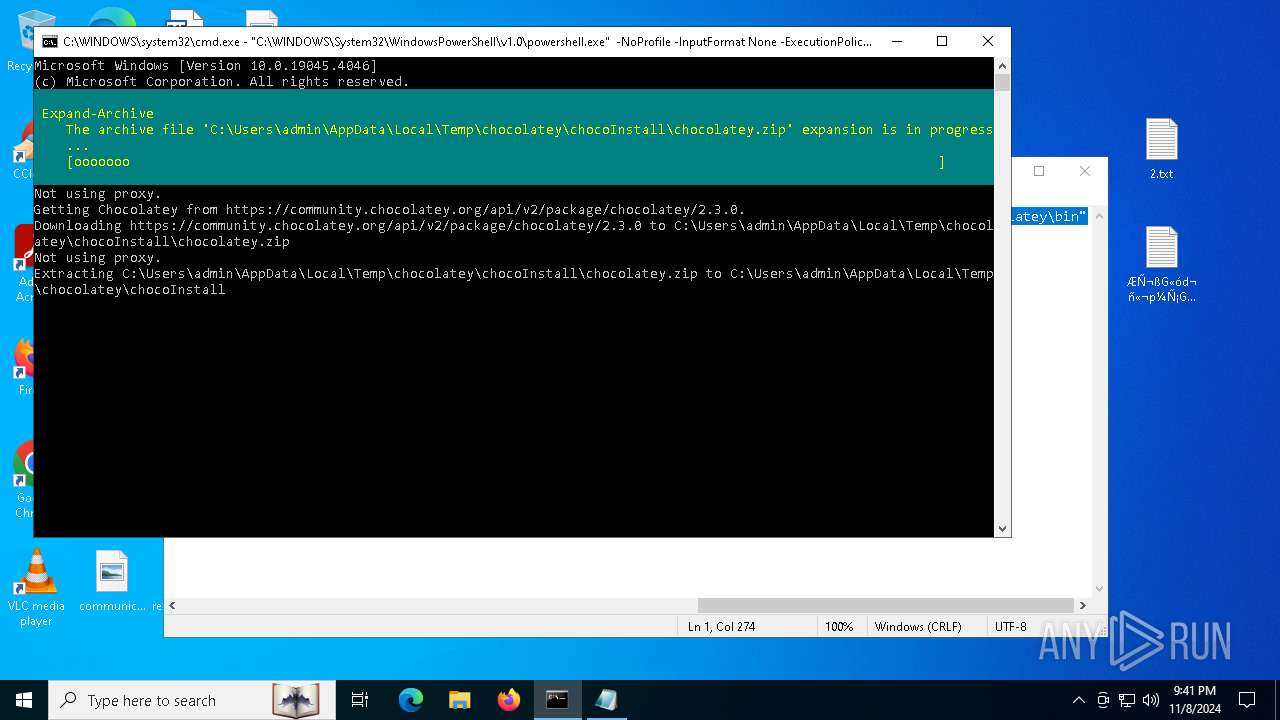Image resolution: width=1280 pixels, height=720 pixels.
Task: Maximize the cmd.exe window
Action: coord(942,42)
